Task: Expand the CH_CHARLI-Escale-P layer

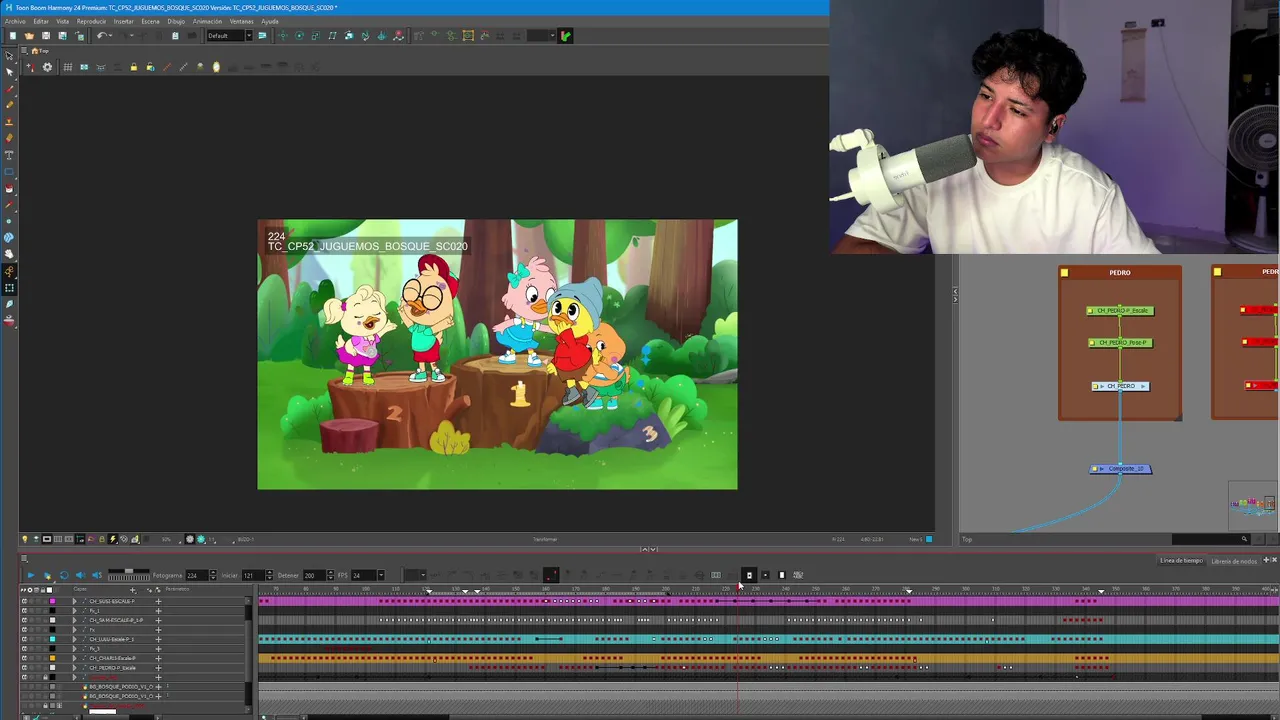Action: (x=74, y=658)
